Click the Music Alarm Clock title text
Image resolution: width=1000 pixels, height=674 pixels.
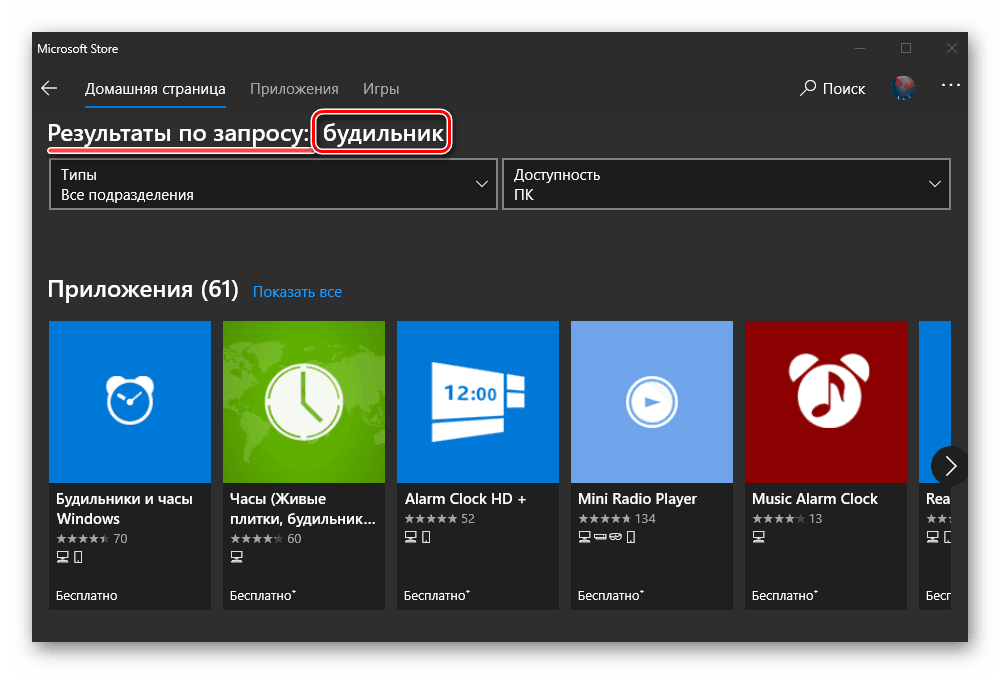tap(814, 498)
